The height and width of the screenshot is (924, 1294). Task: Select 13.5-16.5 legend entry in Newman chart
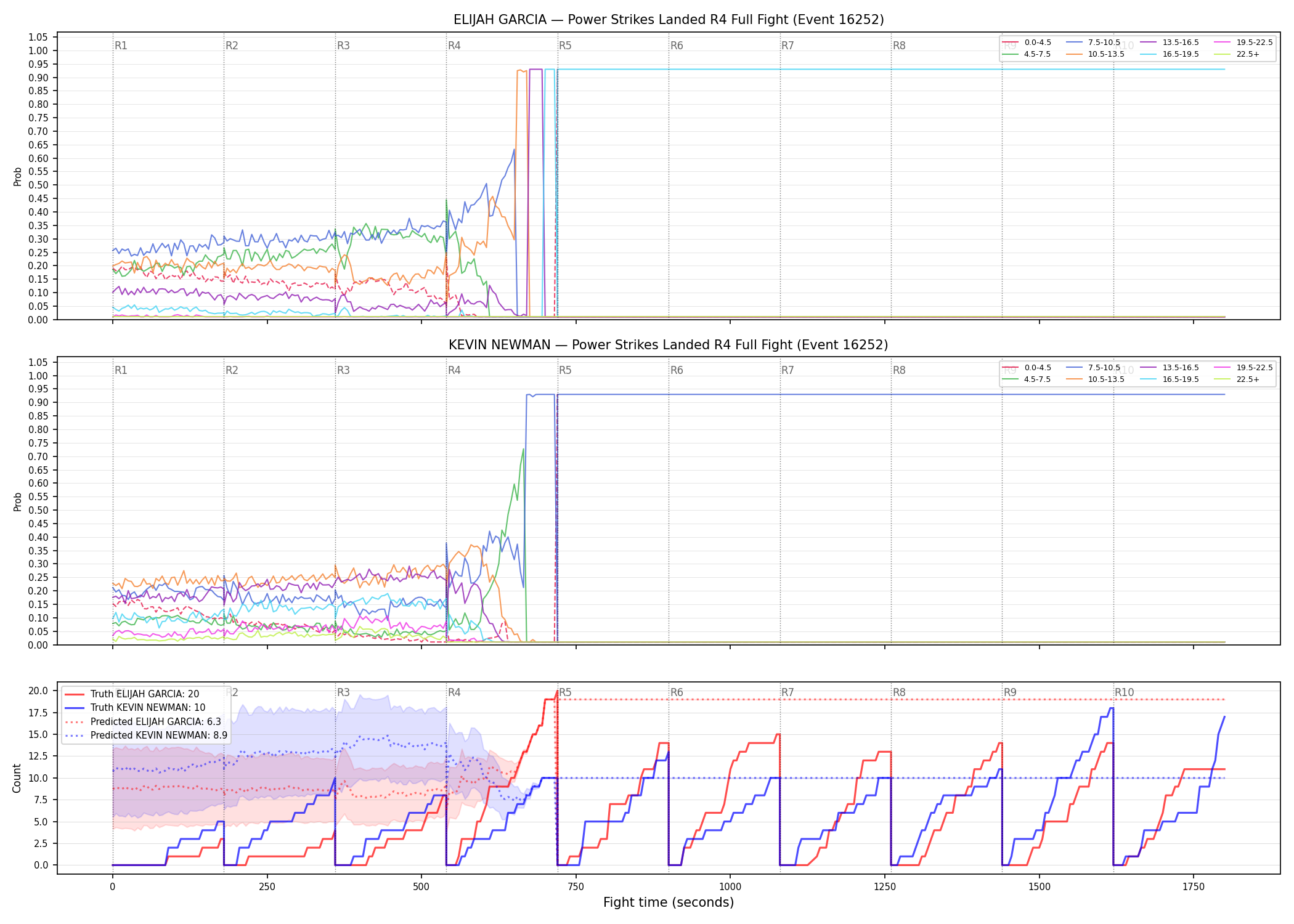click(x=1170, y=368)
